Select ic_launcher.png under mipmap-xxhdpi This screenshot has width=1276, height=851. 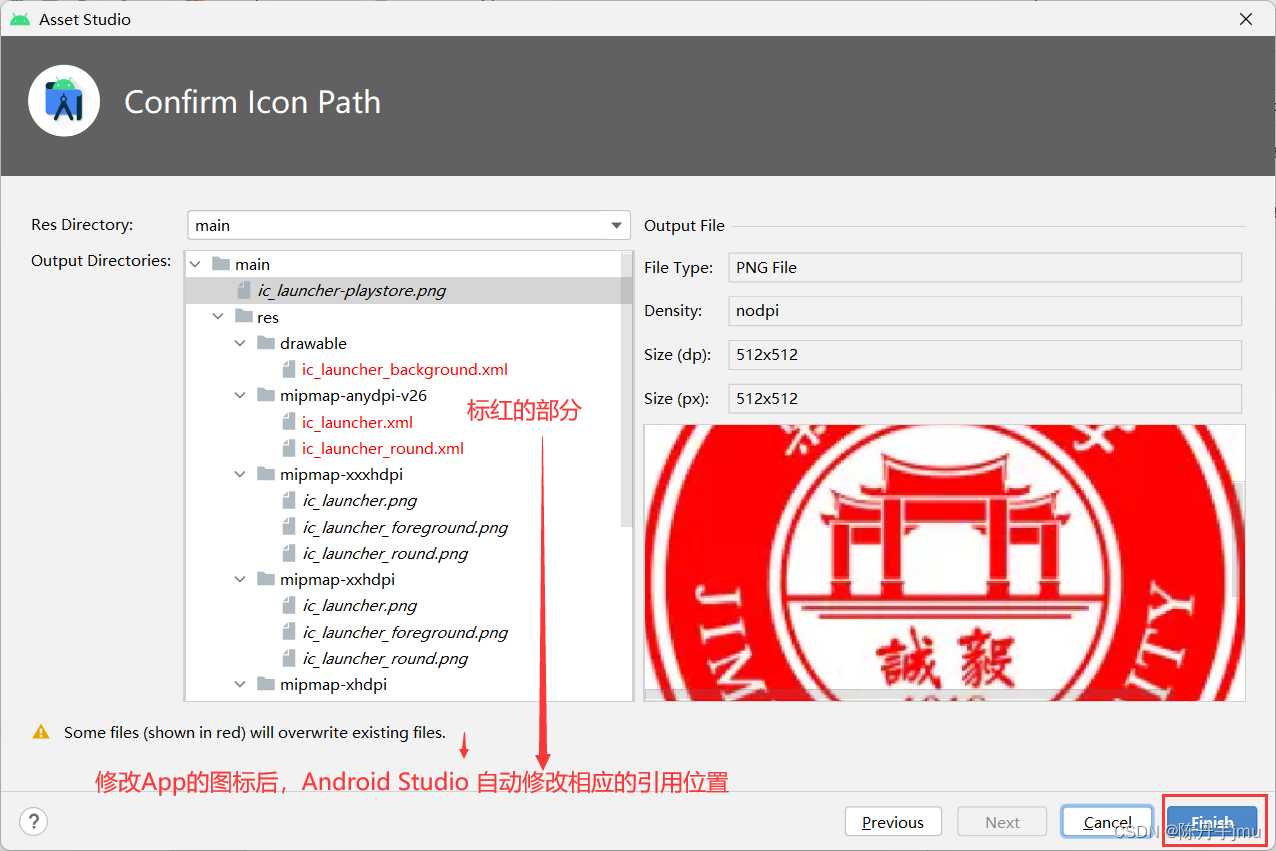coord(360,605)
